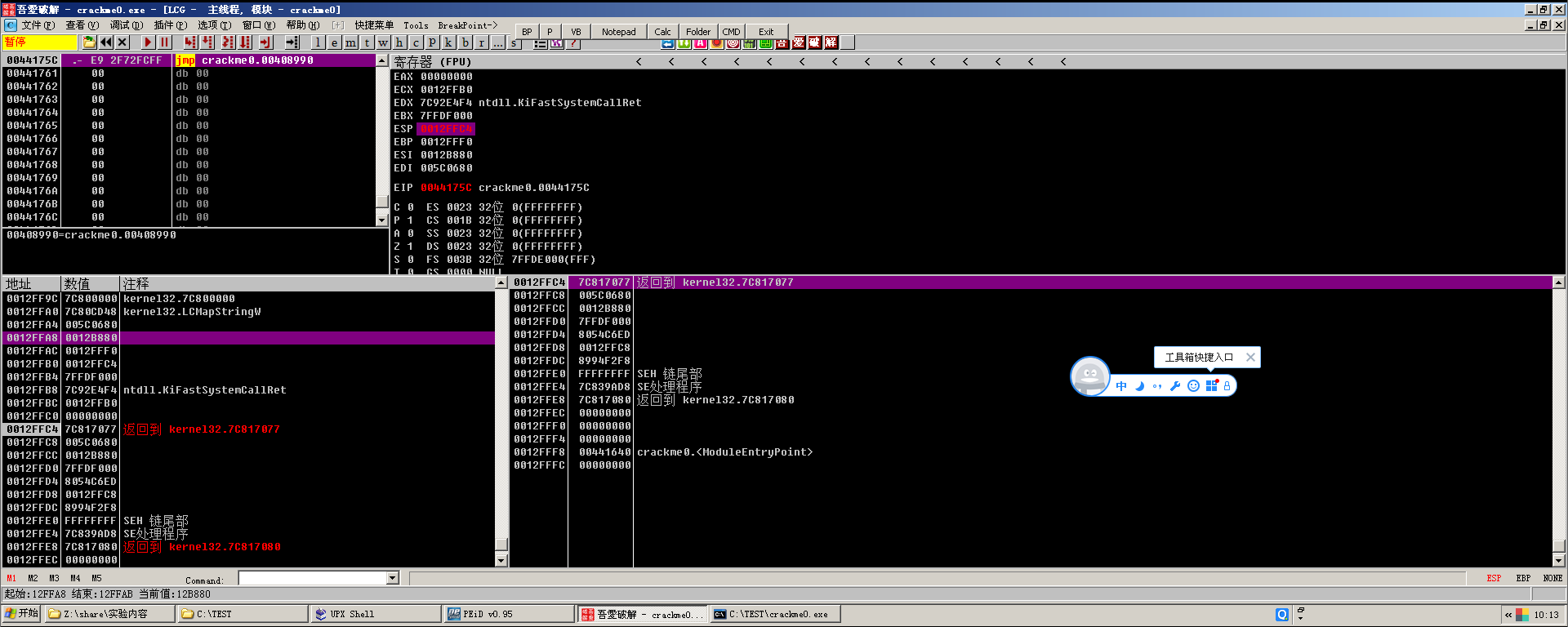Close the debugged program with X icon
This screenshot has height=627, width=1568.
pos(122,42)
